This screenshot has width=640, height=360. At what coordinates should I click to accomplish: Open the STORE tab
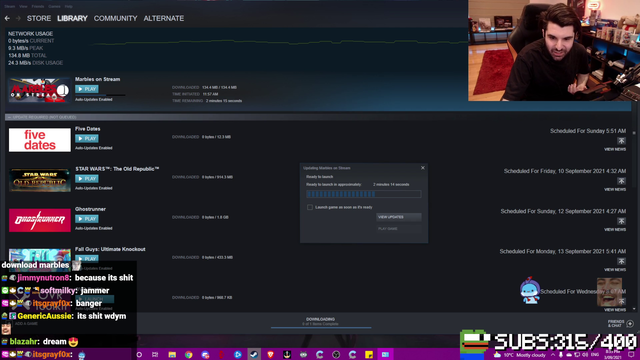[39, 18]
